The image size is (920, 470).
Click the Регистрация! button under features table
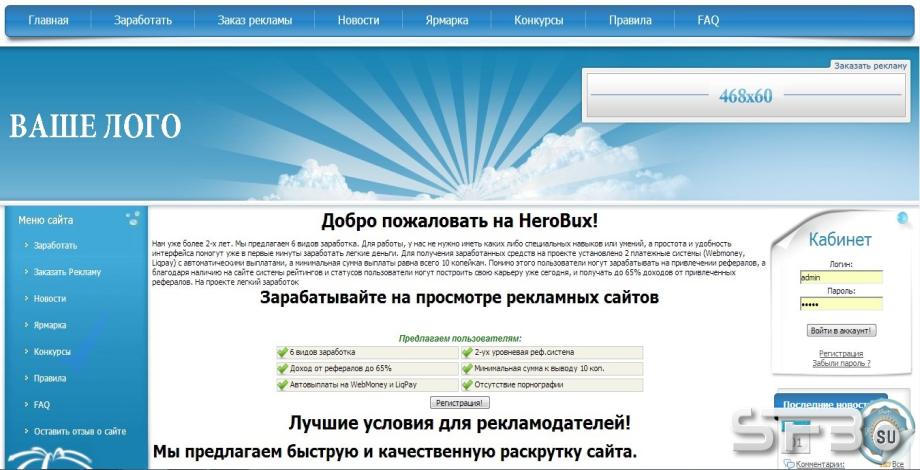tap(460, 403)
